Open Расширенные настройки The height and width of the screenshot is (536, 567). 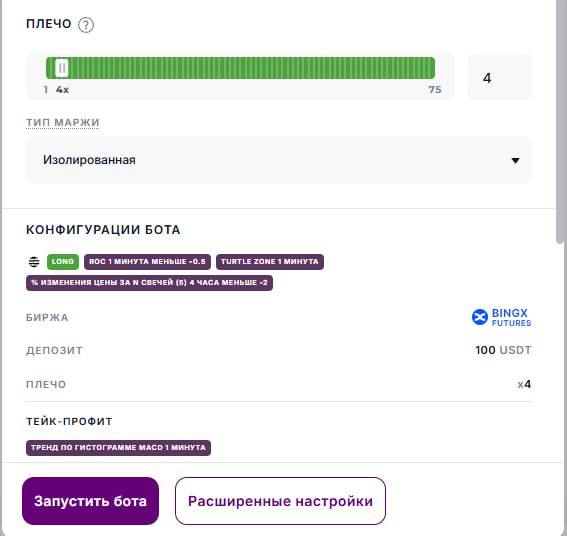coord(280,501)
